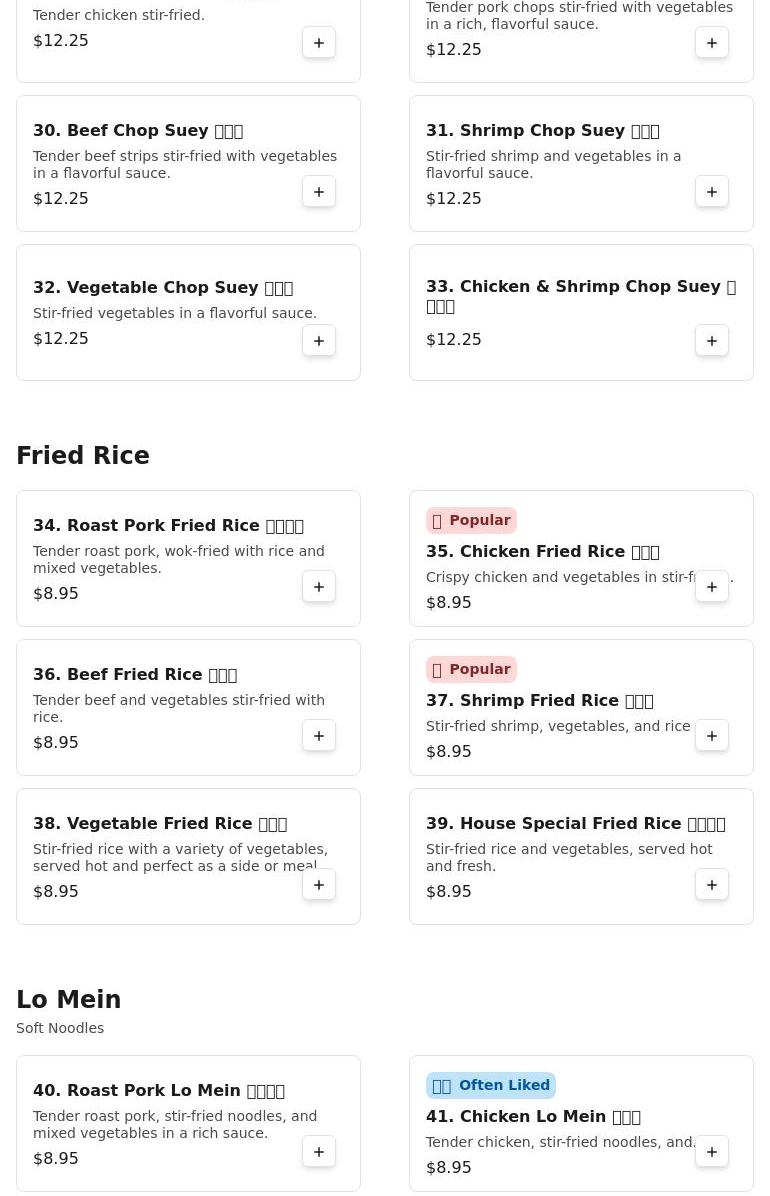Add Roast Pork Lo Mein to cart
The height and width of the screenshot is (1196, 770).
319,1152
